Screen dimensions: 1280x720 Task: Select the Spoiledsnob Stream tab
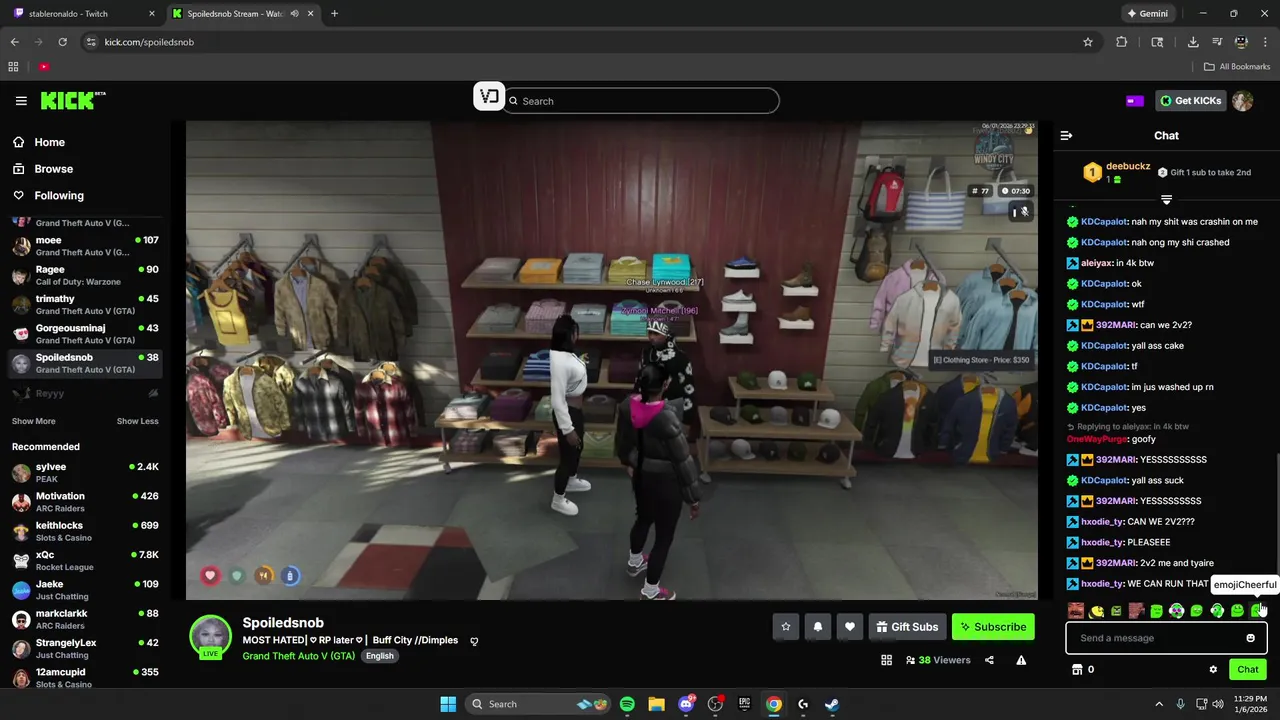pos(242,14)
